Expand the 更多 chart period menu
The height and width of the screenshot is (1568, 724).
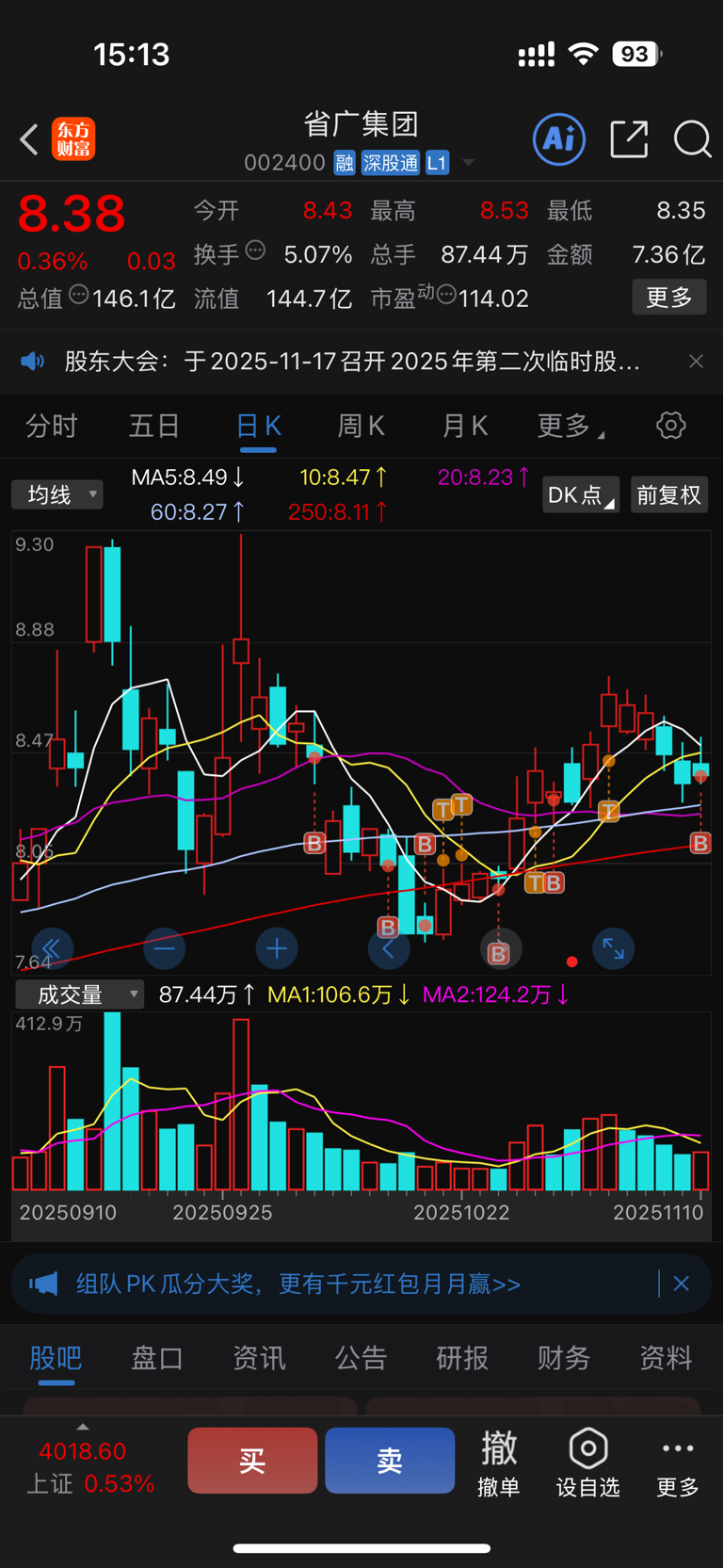[x=571, y=426]
